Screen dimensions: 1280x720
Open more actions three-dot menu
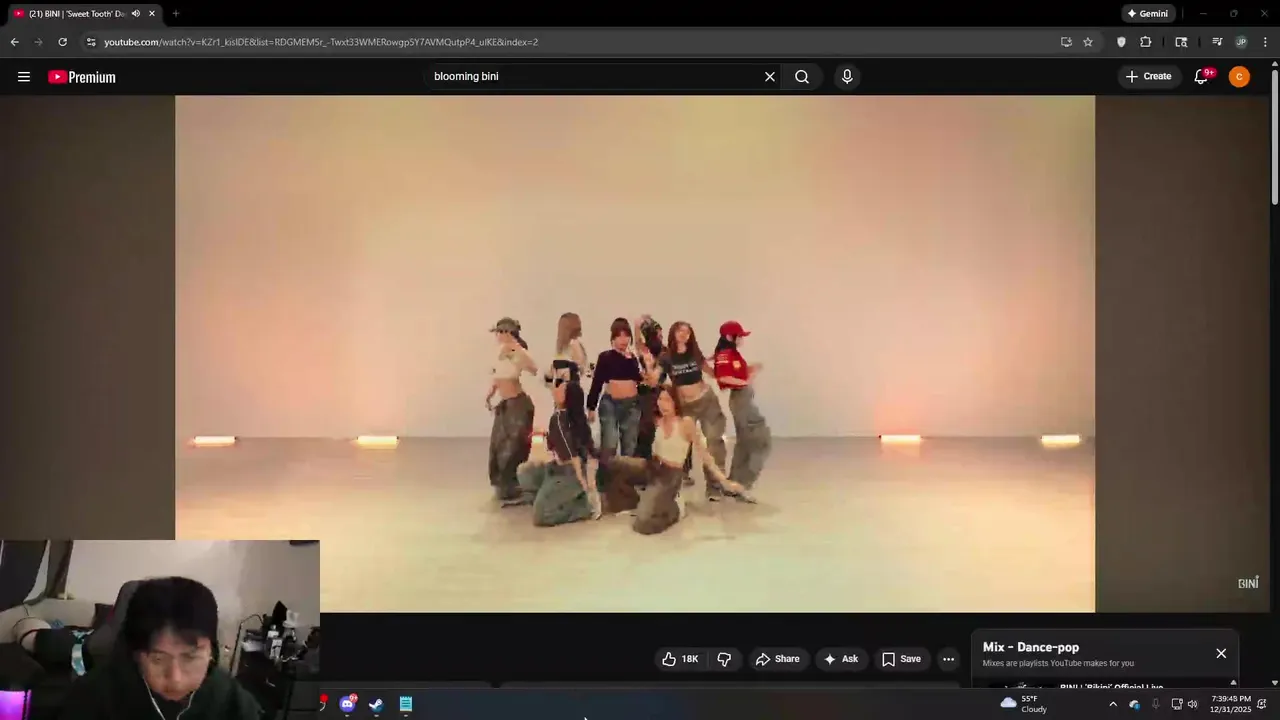coord(948,659)
